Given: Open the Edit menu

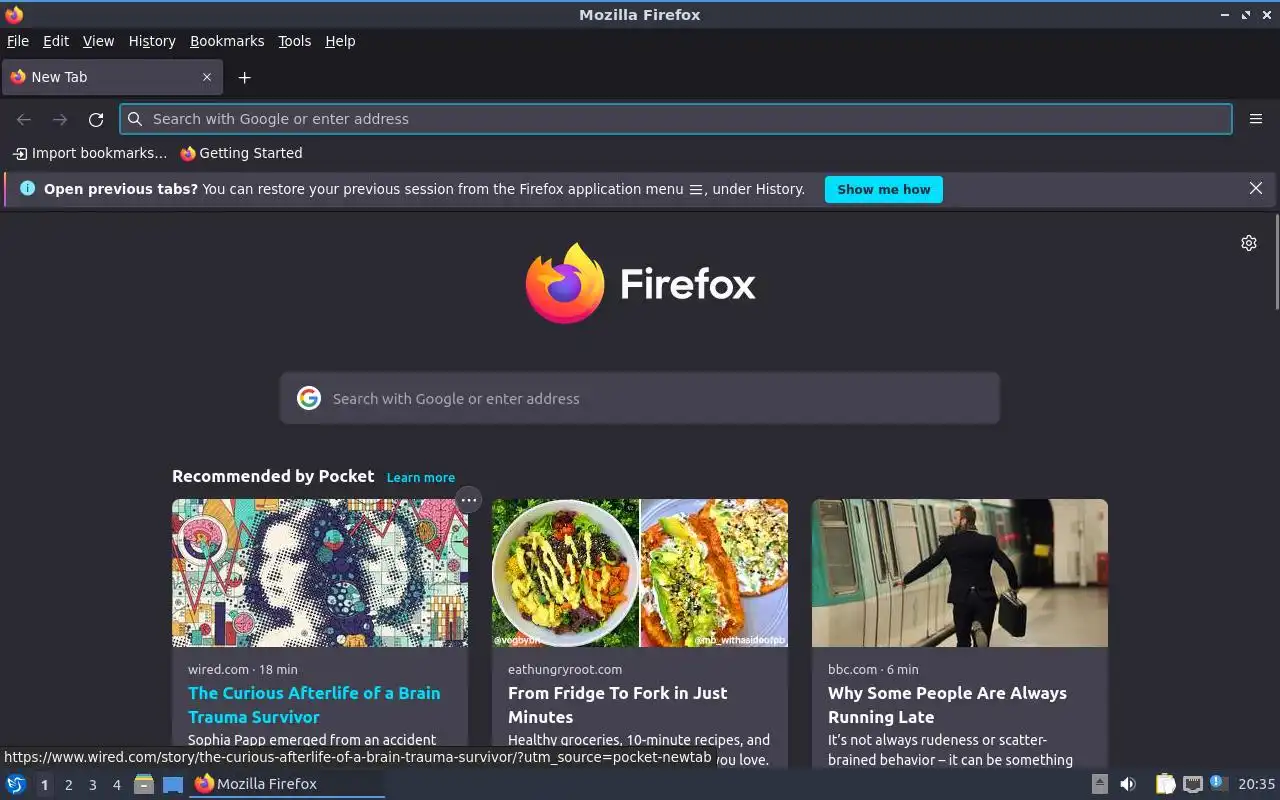Looking at the screenshot, I should pyautogui.click(x=56, y=41).
